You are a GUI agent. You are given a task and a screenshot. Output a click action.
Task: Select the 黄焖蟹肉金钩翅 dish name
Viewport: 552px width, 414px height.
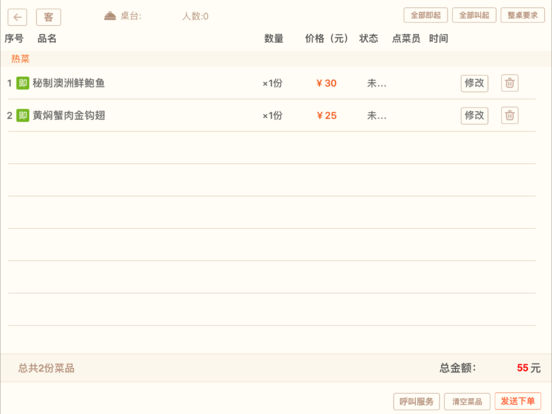pyautogui.click(x=69, y=115)
